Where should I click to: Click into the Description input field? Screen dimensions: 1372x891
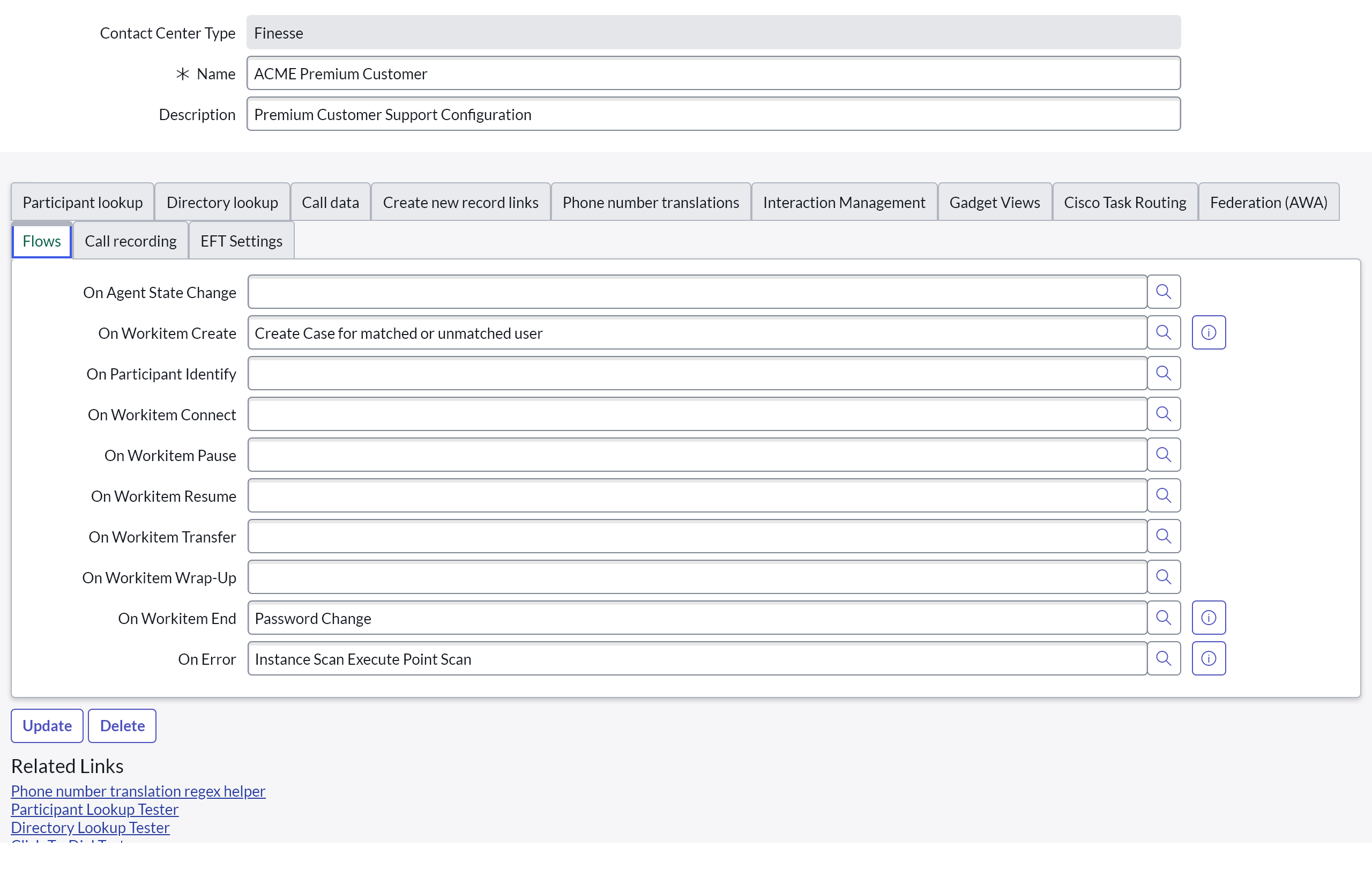(713, 114)
